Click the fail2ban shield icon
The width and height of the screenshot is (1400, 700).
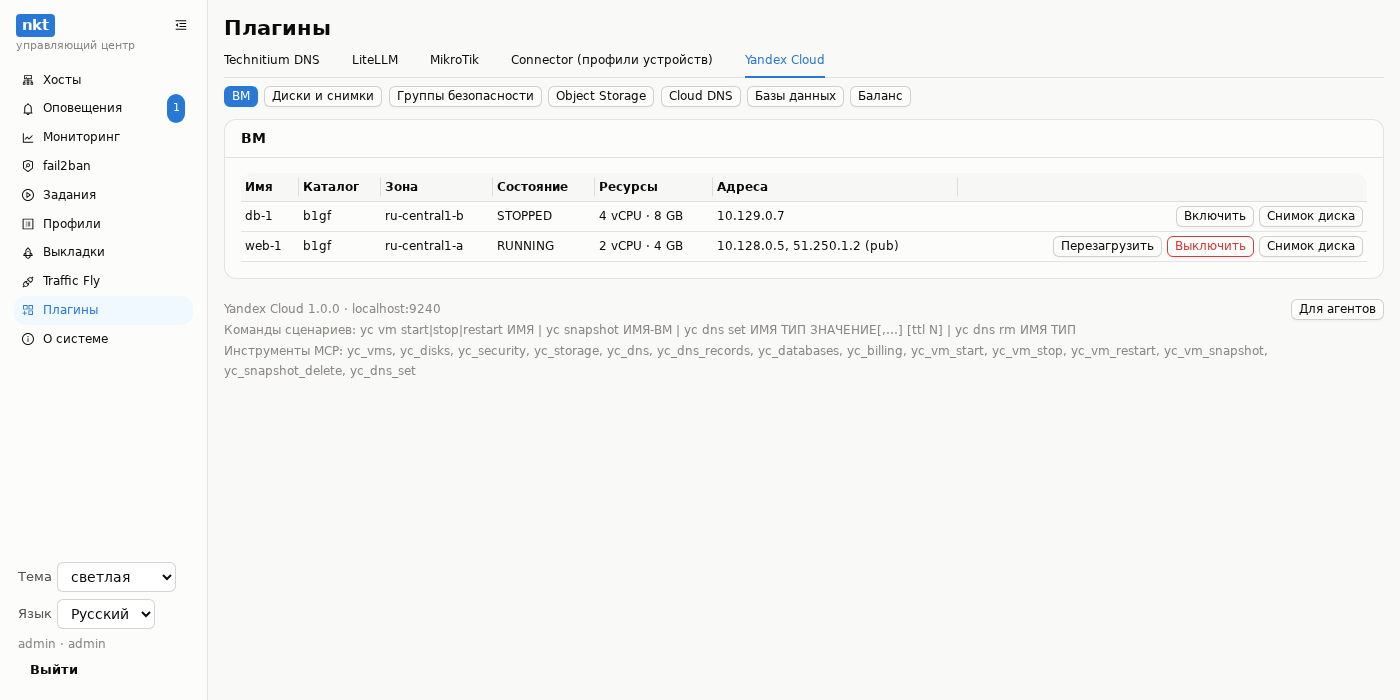[x=28, y=166]
